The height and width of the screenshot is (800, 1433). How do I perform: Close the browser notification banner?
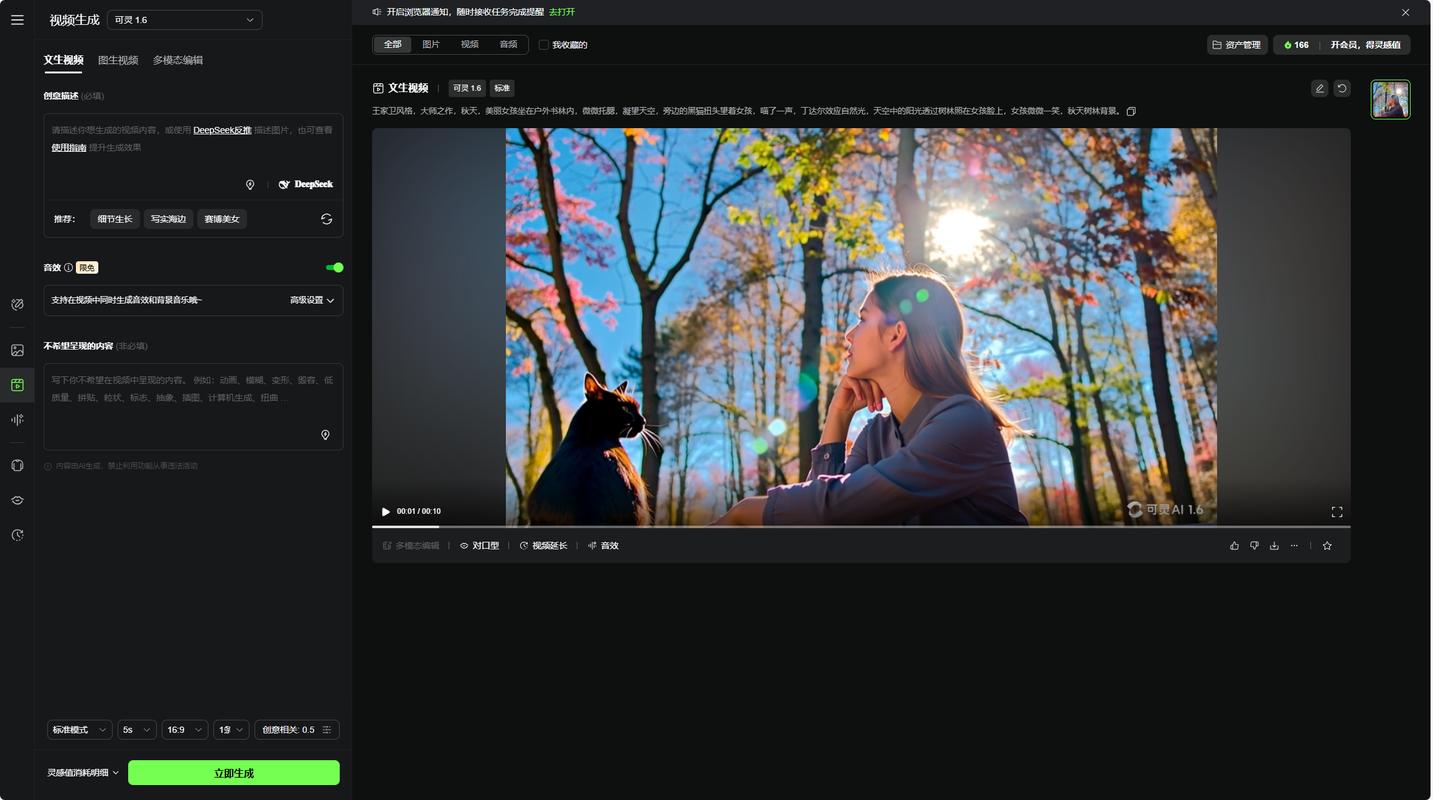[x=1405, y=12]
